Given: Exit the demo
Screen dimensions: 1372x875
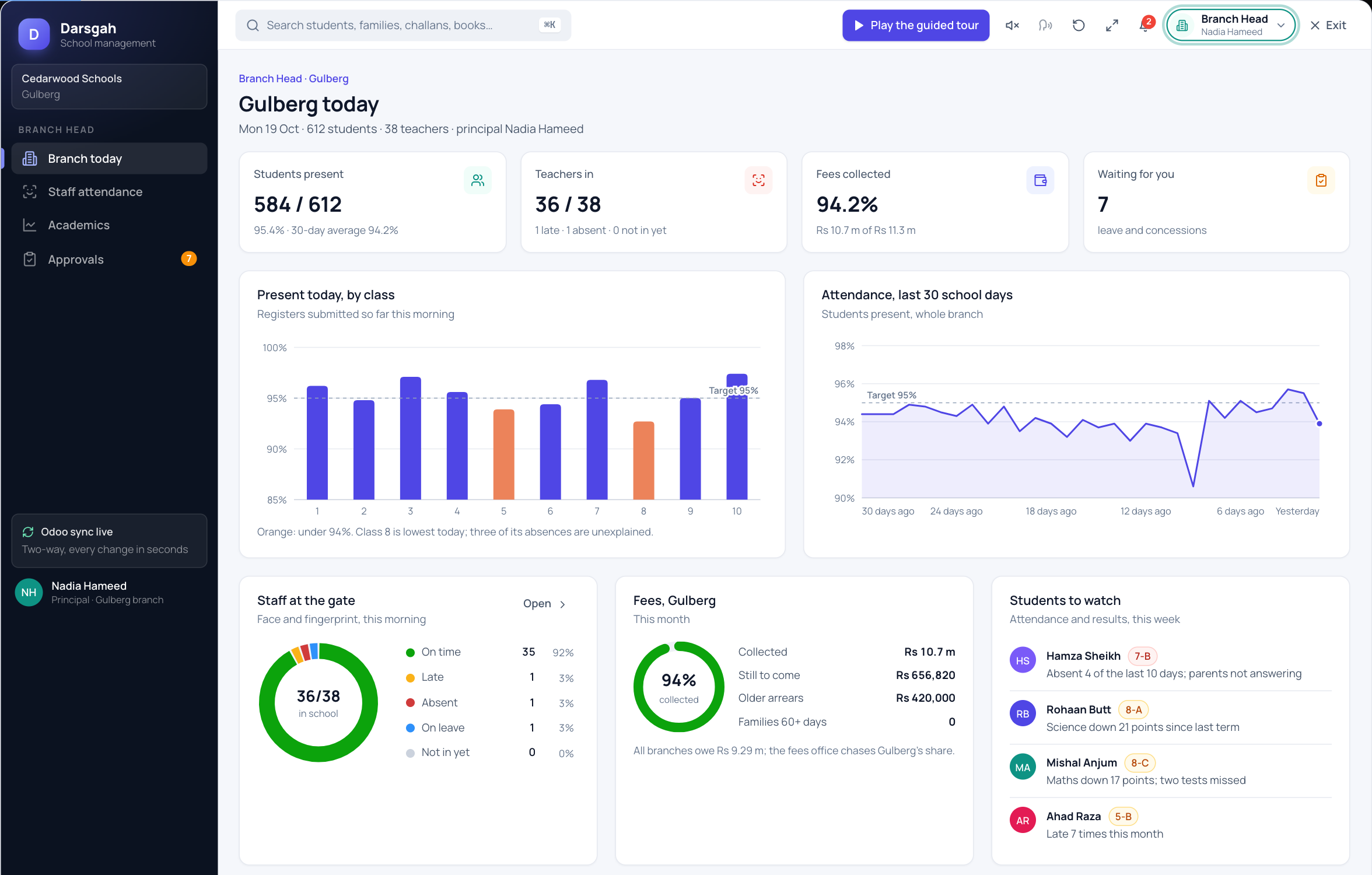Looking at the screenshot, I should coord(1328,25).
